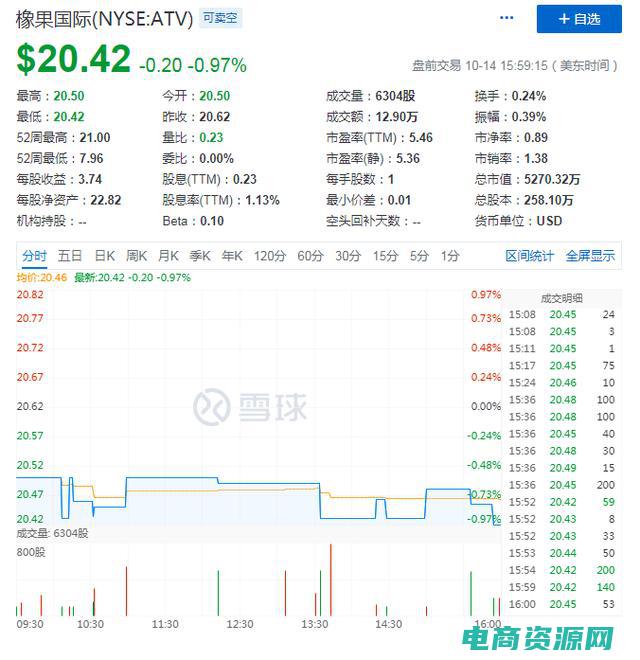The image size is (640, 660).
Task: Click the 52周最高 21.00 value
Action: (x=95, y=138)
